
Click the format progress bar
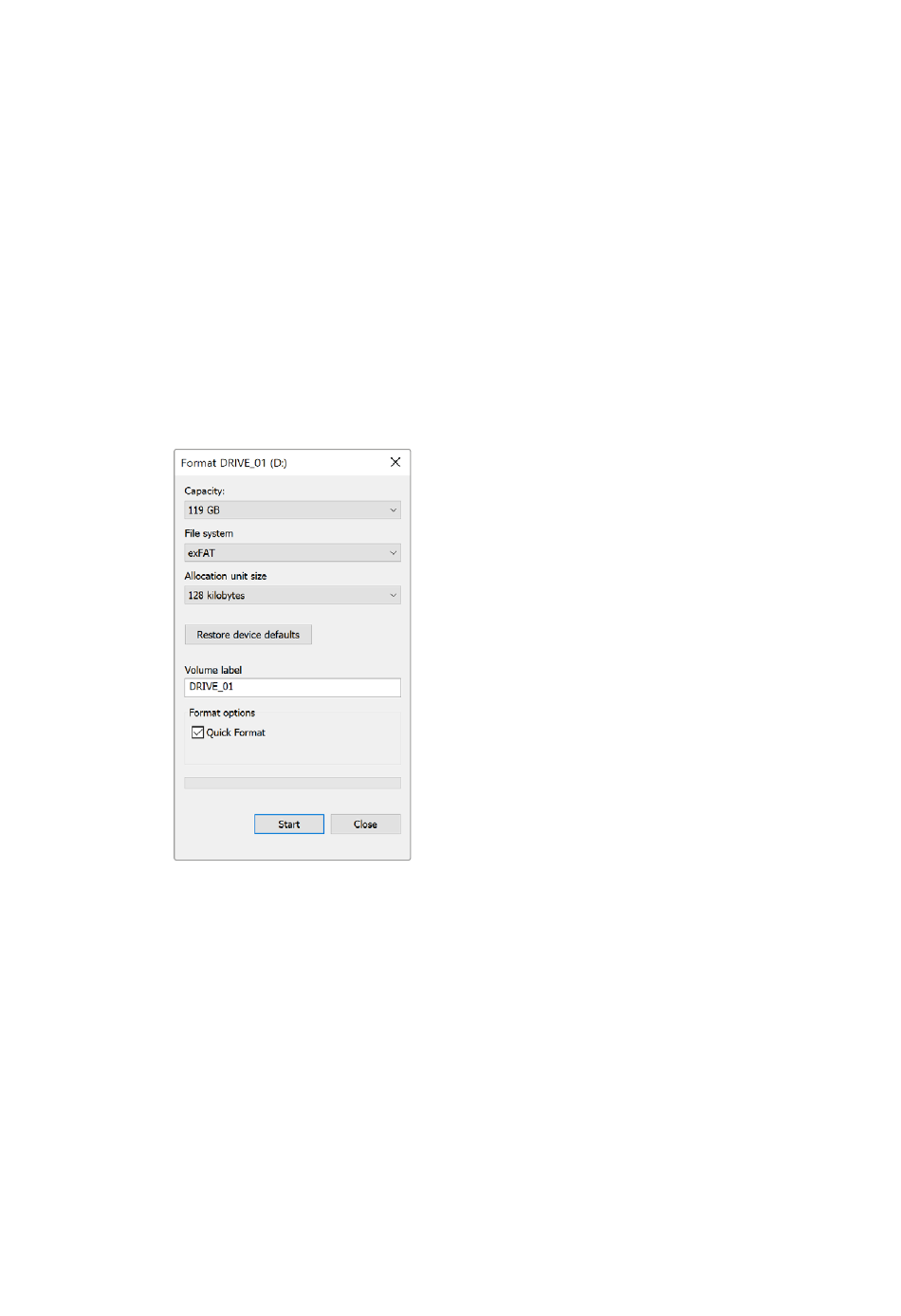[292, 784]
